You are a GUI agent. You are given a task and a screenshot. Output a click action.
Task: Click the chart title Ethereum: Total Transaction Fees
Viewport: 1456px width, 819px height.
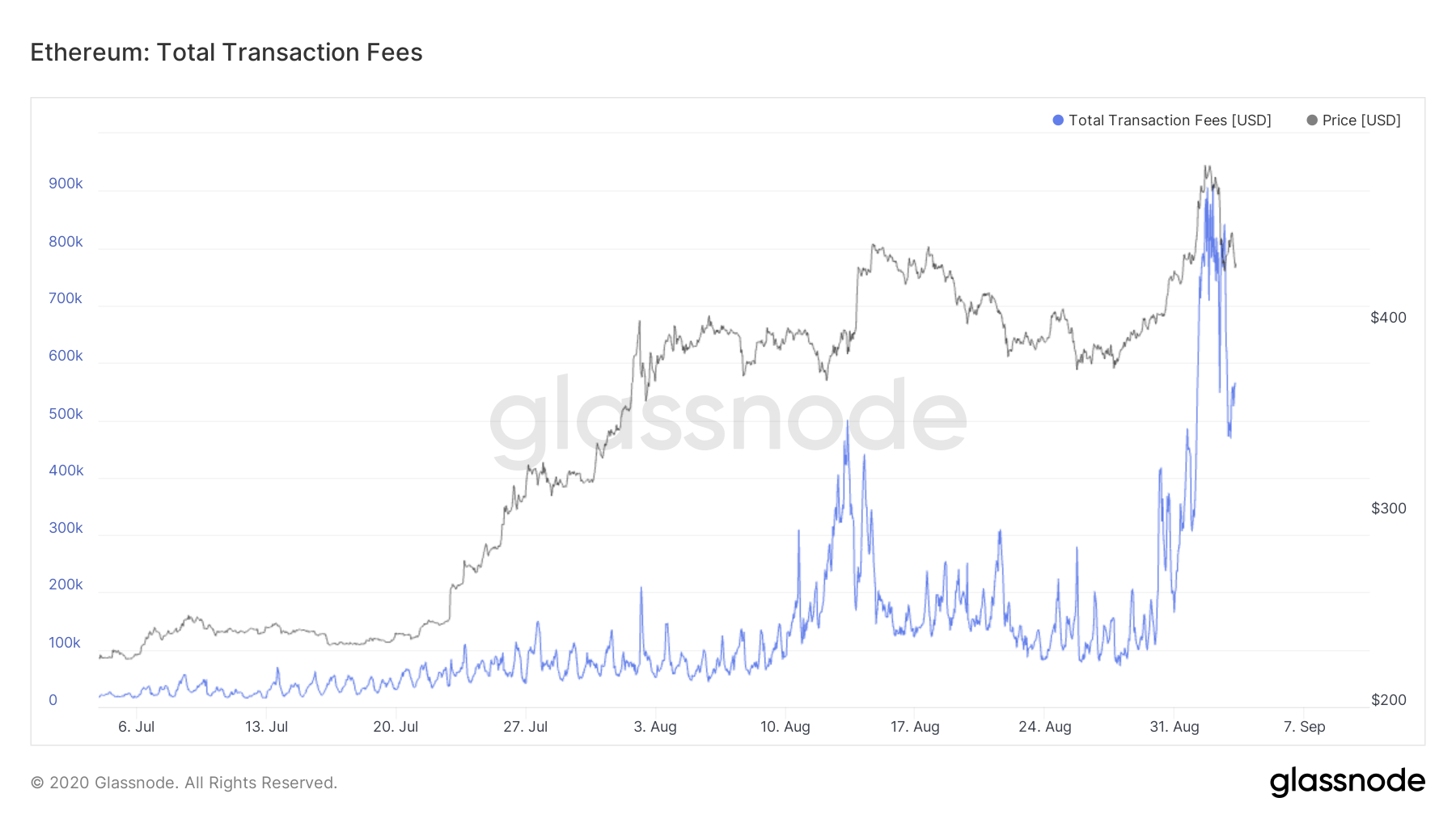click(x=226, y=53)
